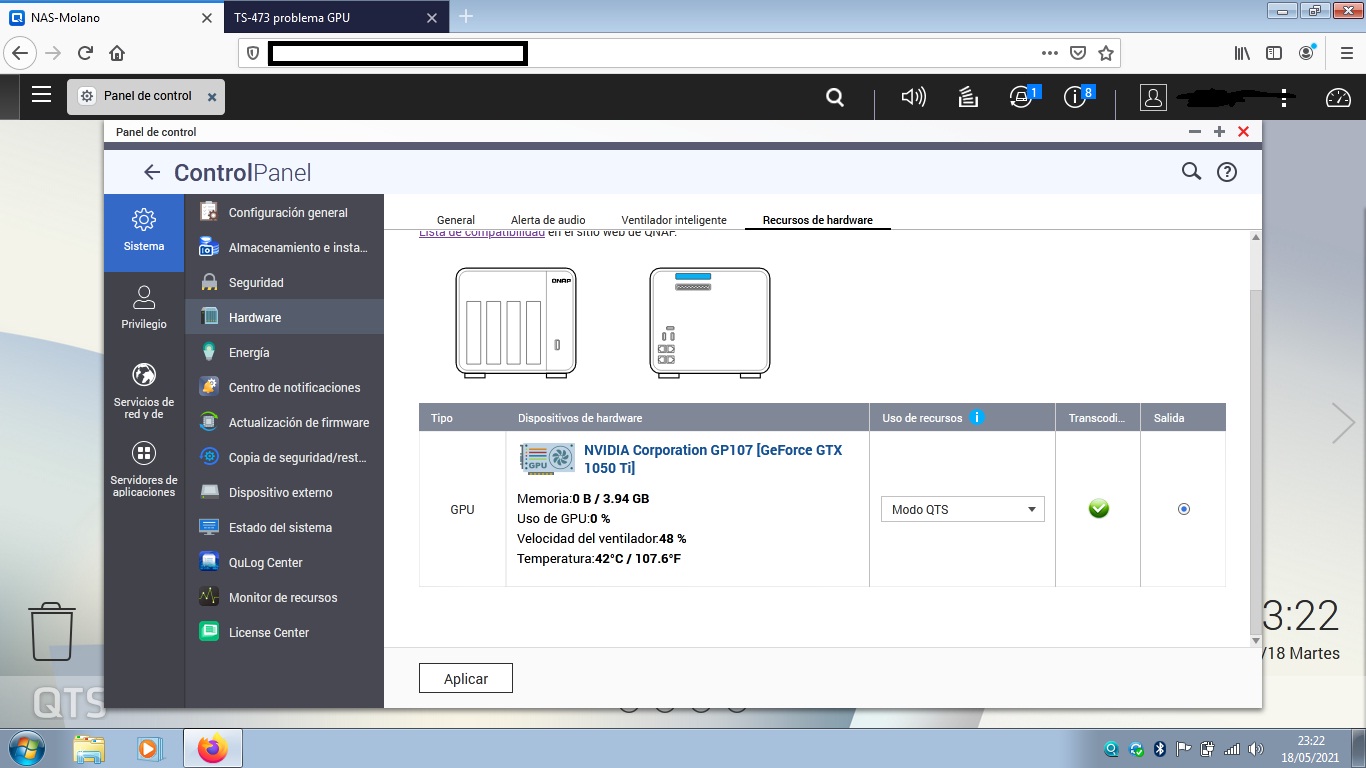Select the Salida radio button for GPU
1366x768 pixels.
point(1184,509)
